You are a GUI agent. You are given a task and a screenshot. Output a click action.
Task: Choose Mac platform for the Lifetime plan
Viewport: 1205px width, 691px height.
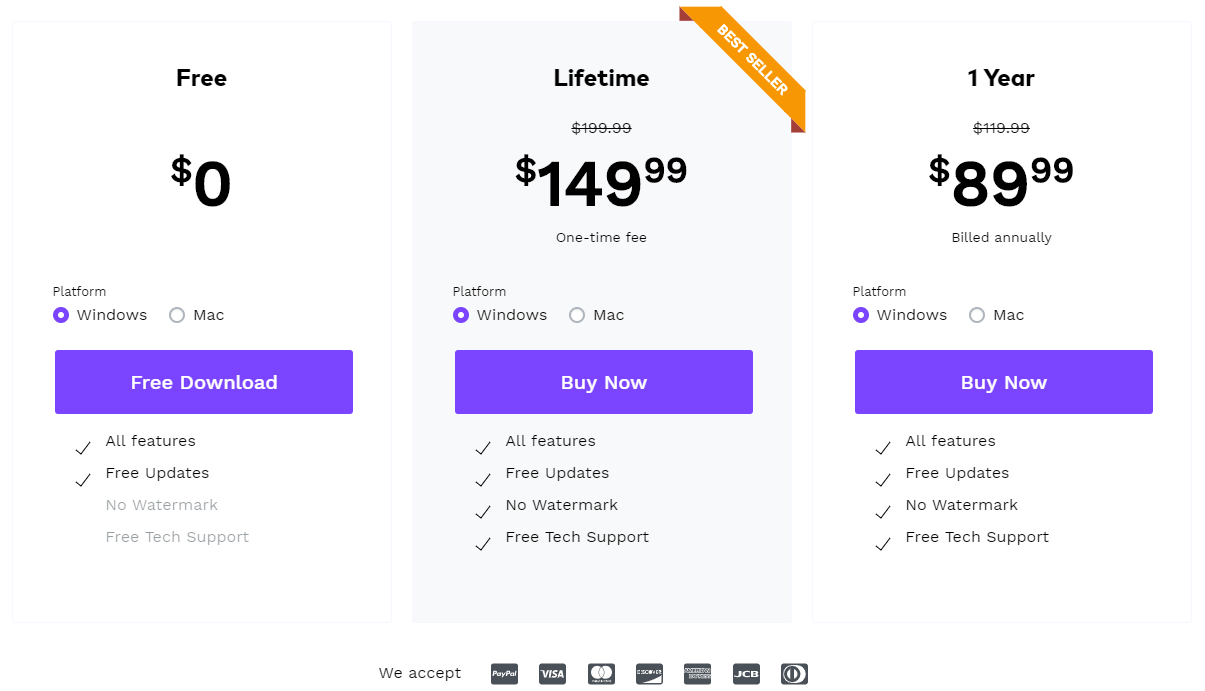577,315
